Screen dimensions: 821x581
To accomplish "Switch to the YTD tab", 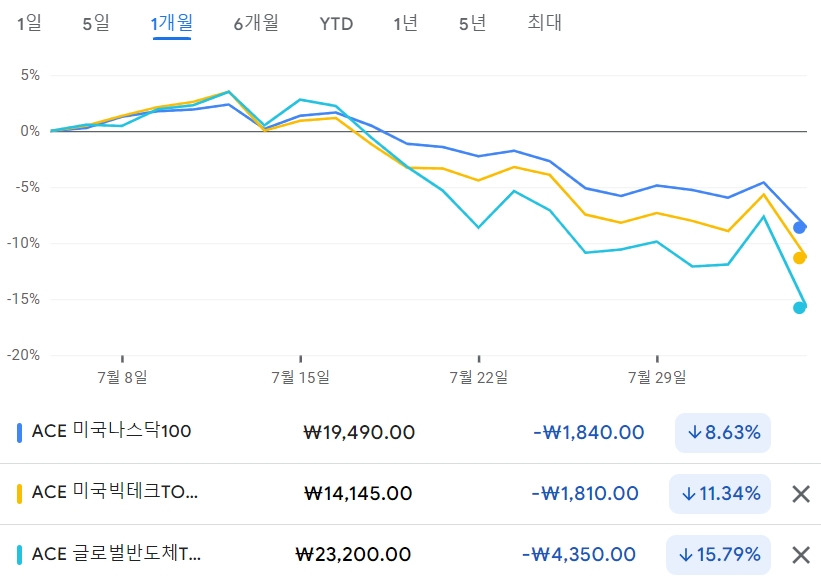I will (337, 23).
